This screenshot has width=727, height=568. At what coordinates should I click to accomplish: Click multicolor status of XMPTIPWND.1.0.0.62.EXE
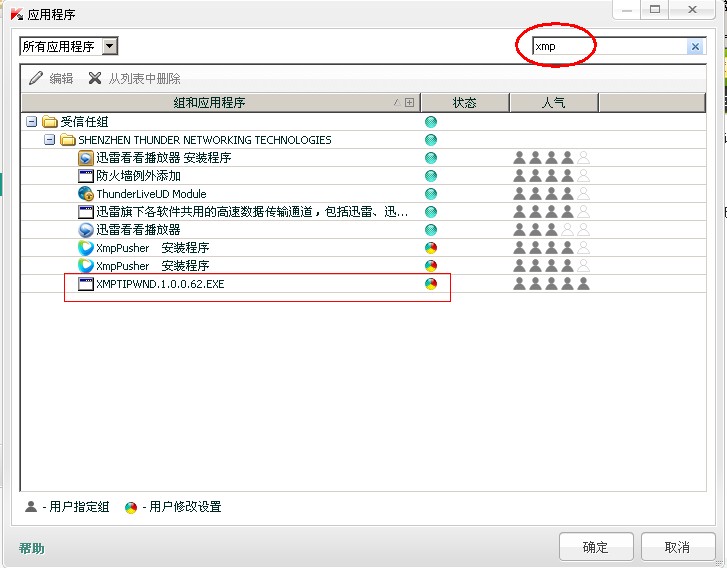point(431,284)
